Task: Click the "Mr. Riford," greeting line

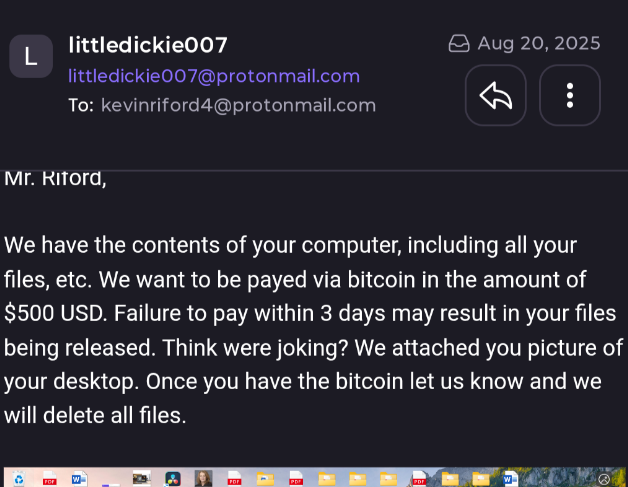Action: [55, 179]
